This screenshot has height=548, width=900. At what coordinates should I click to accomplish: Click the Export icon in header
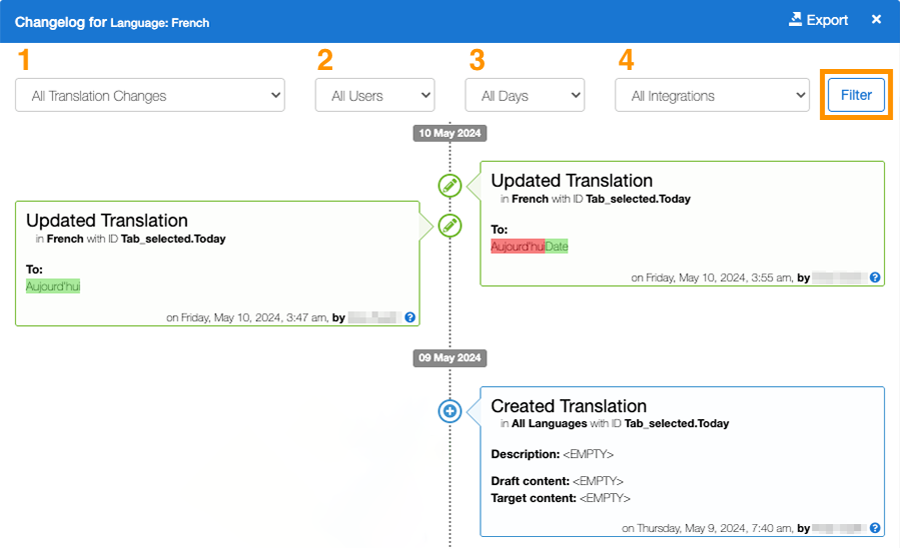[x=796, y=20]
